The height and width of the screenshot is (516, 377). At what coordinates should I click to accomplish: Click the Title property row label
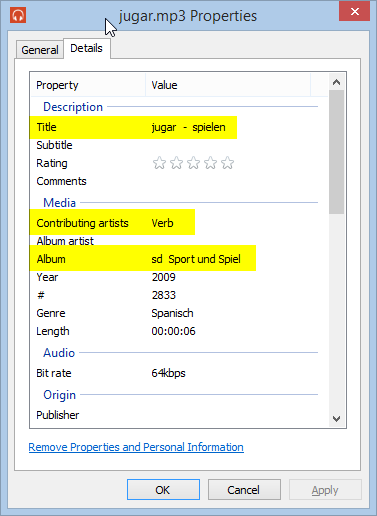46,127
